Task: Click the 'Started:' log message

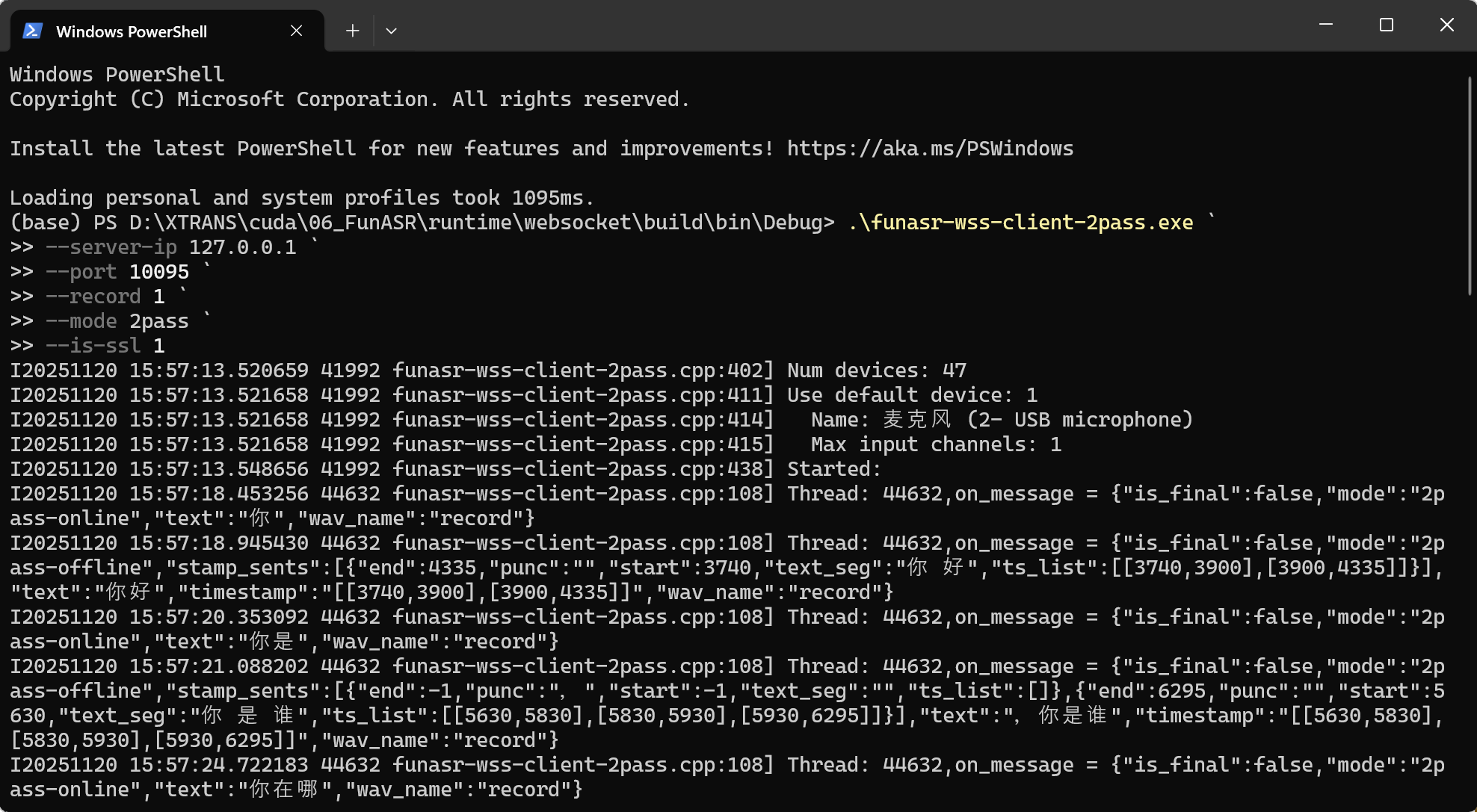Action: pos(834,469)
